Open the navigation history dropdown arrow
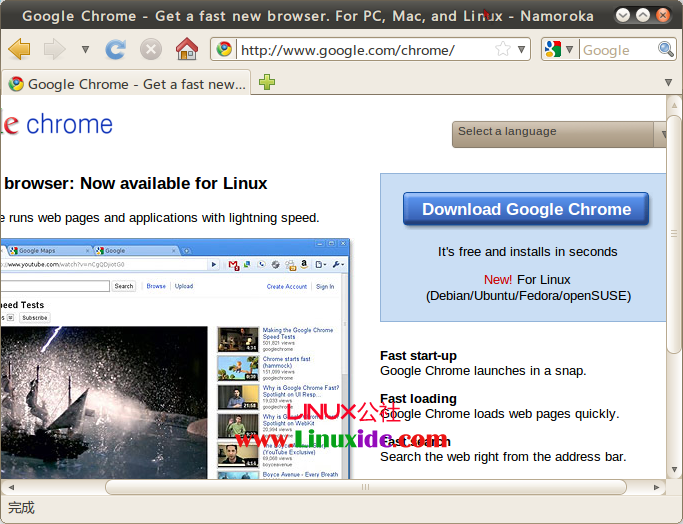 (85, 49)
